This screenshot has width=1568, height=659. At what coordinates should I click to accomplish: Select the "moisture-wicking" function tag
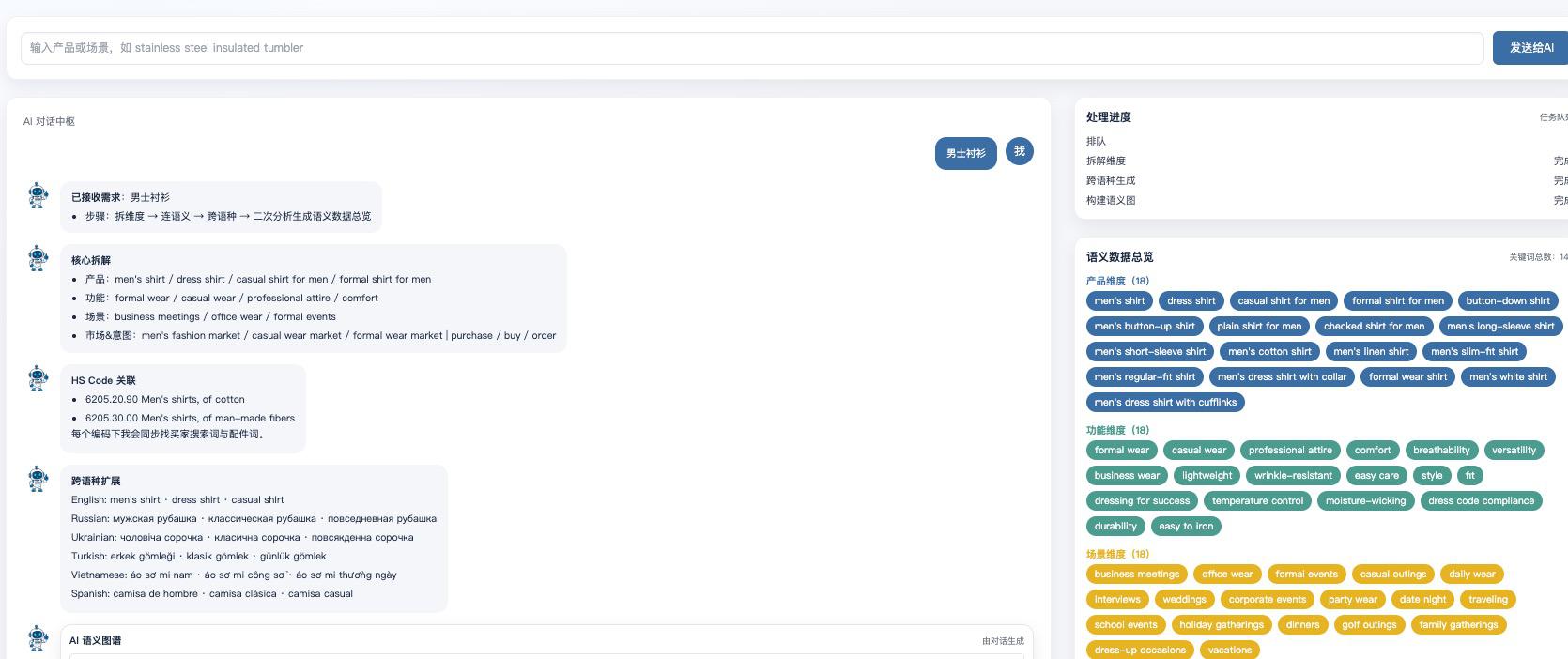[1365, 501]
